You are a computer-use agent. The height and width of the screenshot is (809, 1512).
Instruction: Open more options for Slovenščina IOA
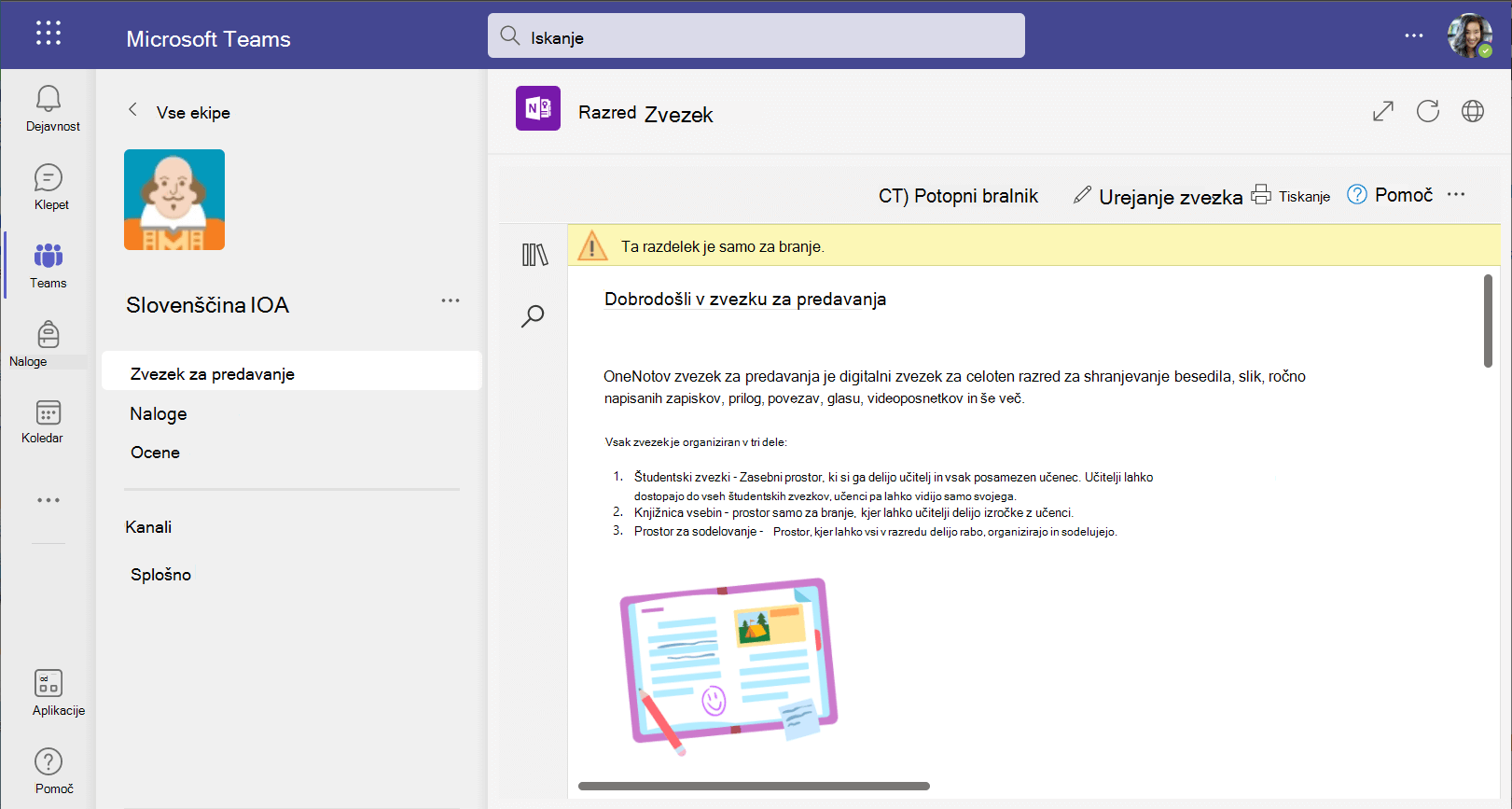pyautogui.click(x=451, y=300)
